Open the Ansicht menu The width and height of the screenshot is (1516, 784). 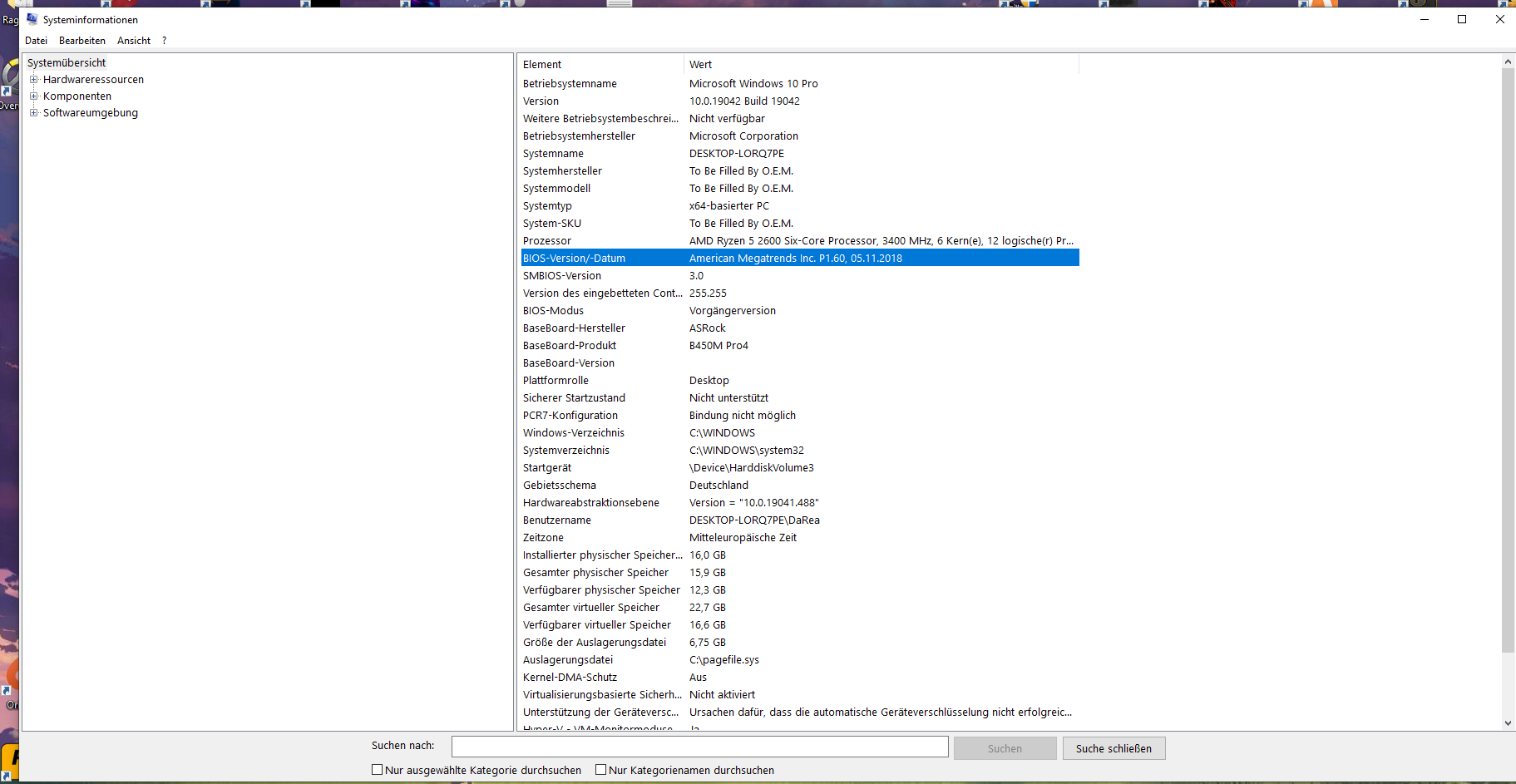click(x=133, y=40)
